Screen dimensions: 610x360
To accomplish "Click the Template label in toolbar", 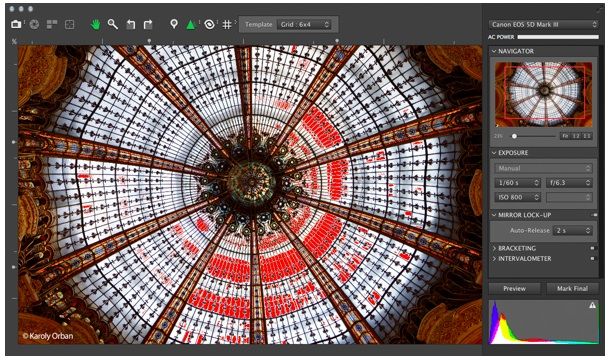I will pyautogui.click(x=258, y=25).
